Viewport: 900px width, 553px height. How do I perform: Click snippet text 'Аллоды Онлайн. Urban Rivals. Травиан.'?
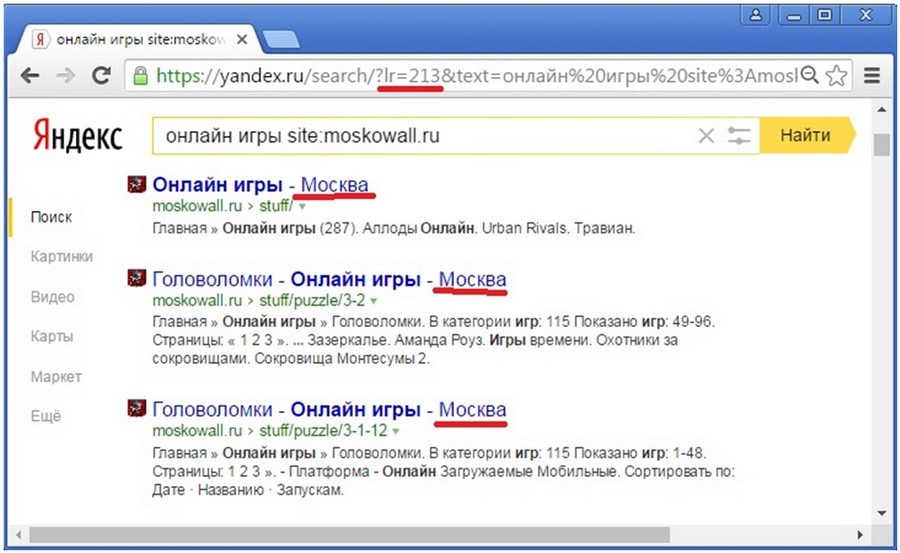[499, 229]
